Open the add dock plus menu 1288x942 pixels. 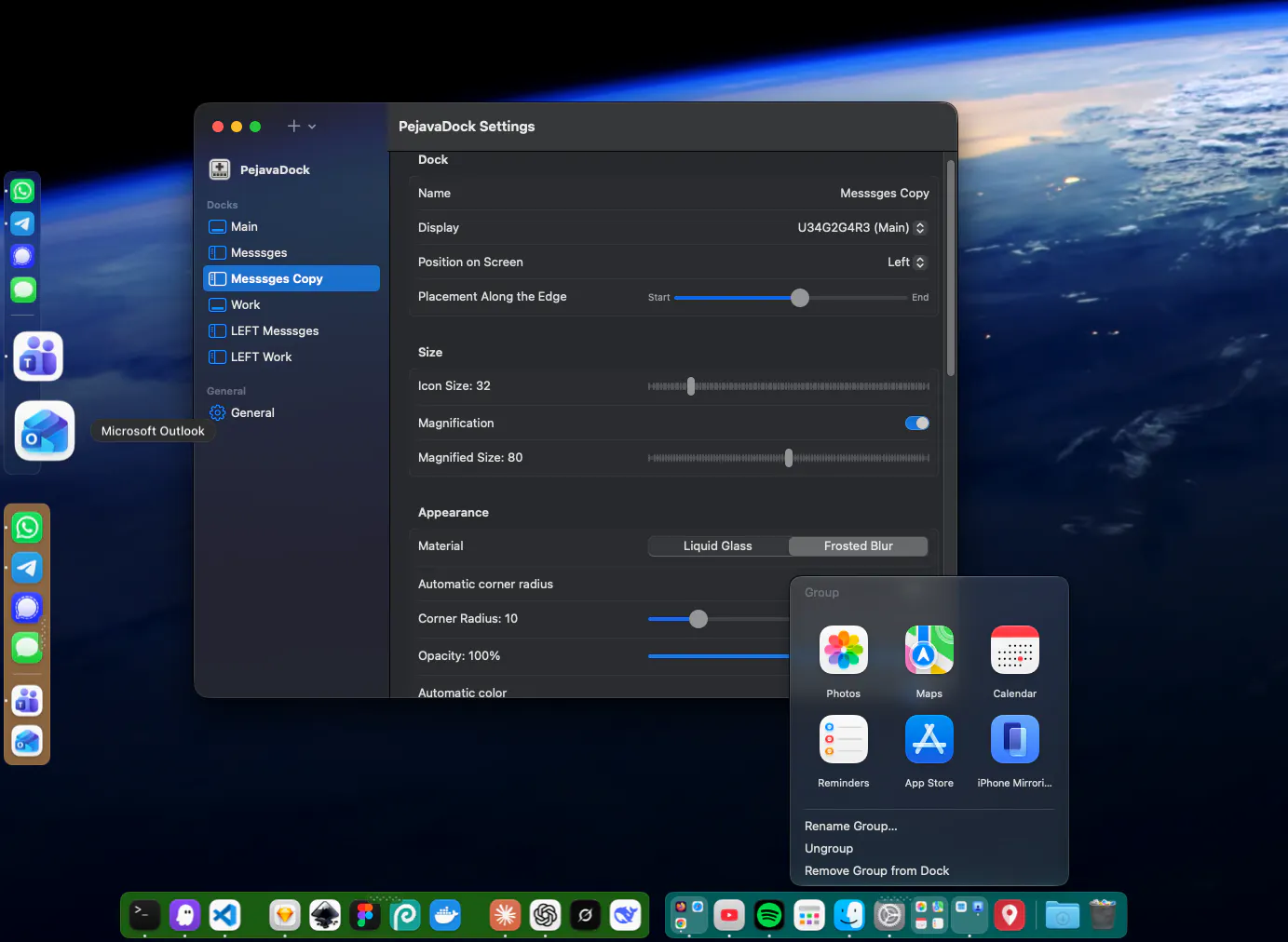point(302,127)
